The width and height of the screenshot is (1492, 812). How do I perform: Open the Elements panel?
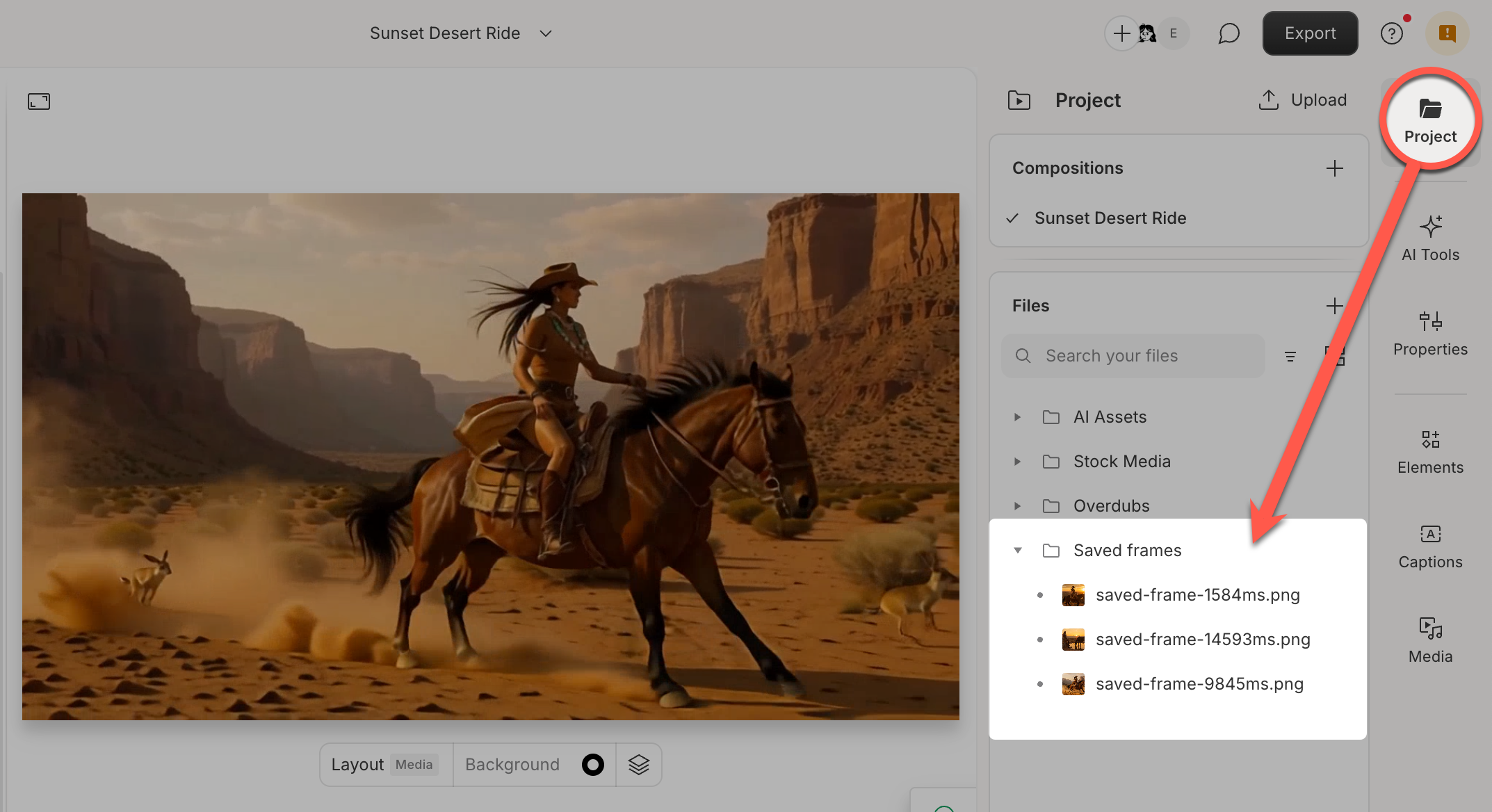pos(1429,450)
